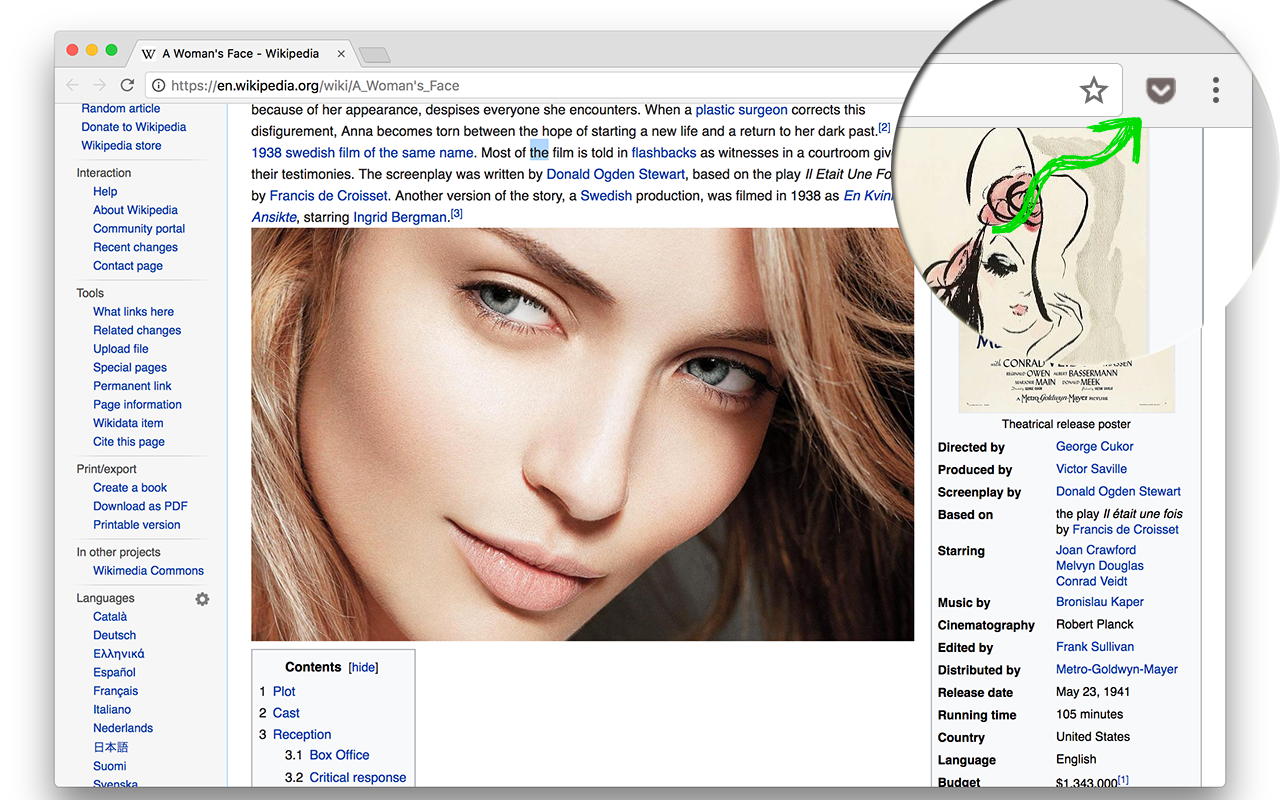Open Wikimedia Commons link

148,570
